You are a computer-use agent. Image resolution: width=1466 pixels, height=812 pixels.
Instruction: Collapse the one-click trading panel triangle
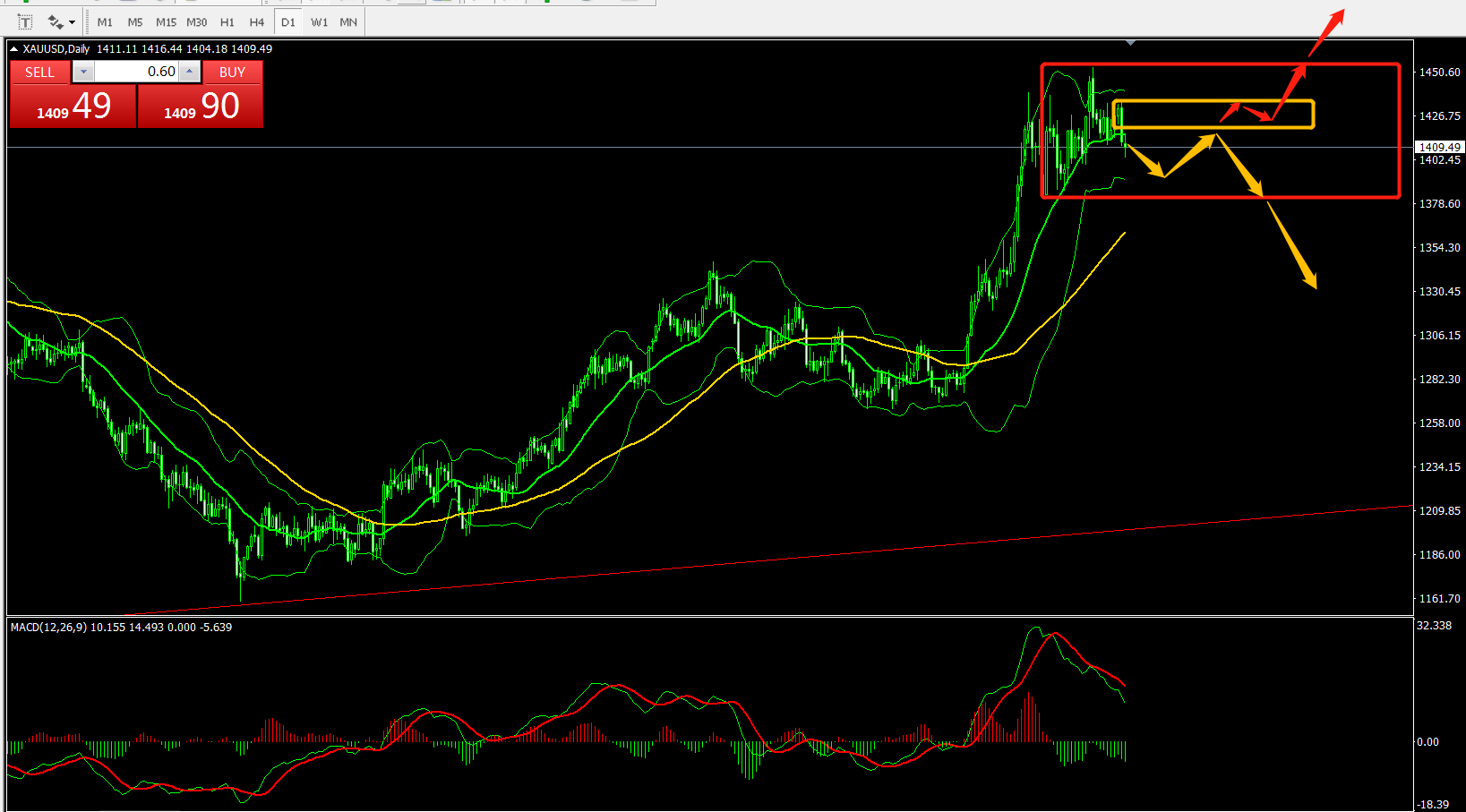(14, 49)
